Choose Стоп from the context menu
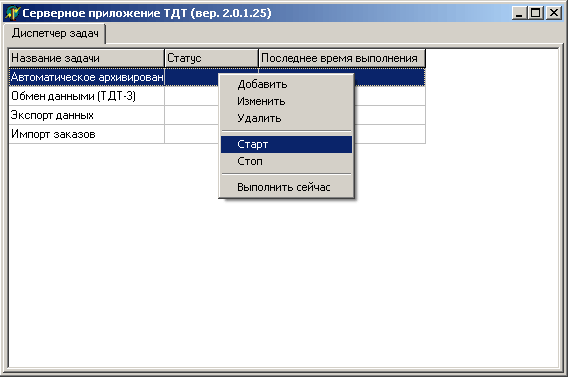 286,161
